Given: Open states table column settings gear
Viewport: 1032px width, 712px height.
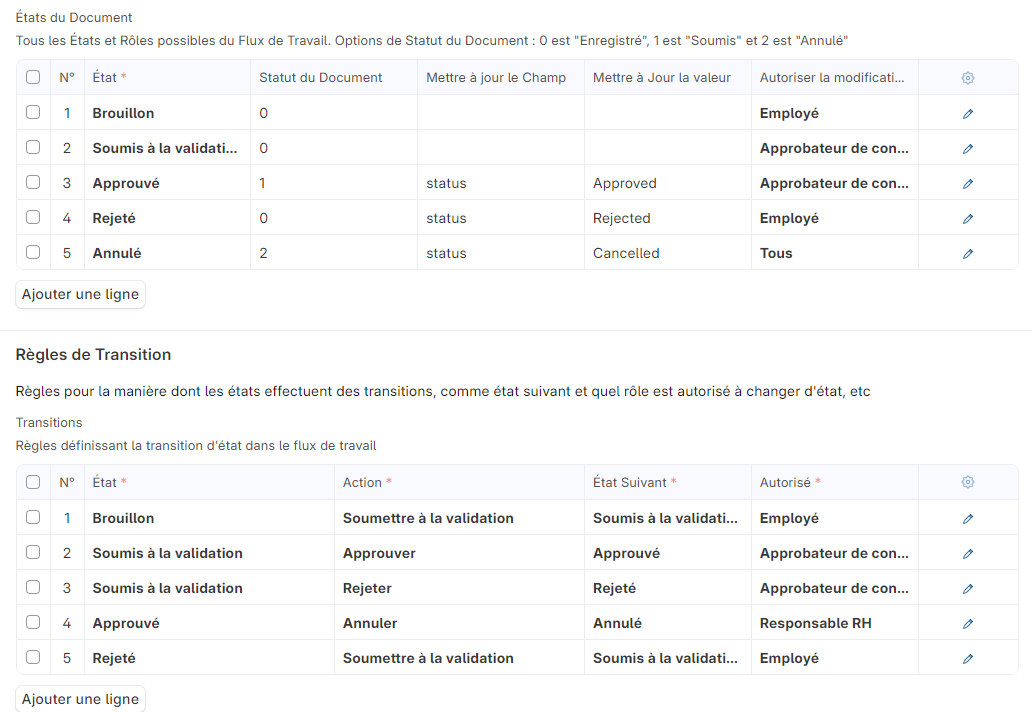Looking at the screenshot, I should coord(967,78).
